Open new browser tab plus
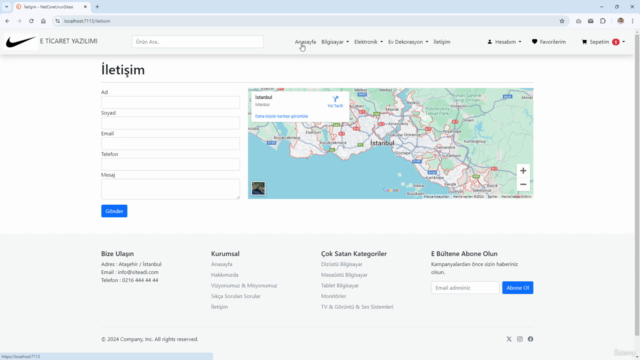This screenshot has width=640, height=360. (x=97, y=7)
